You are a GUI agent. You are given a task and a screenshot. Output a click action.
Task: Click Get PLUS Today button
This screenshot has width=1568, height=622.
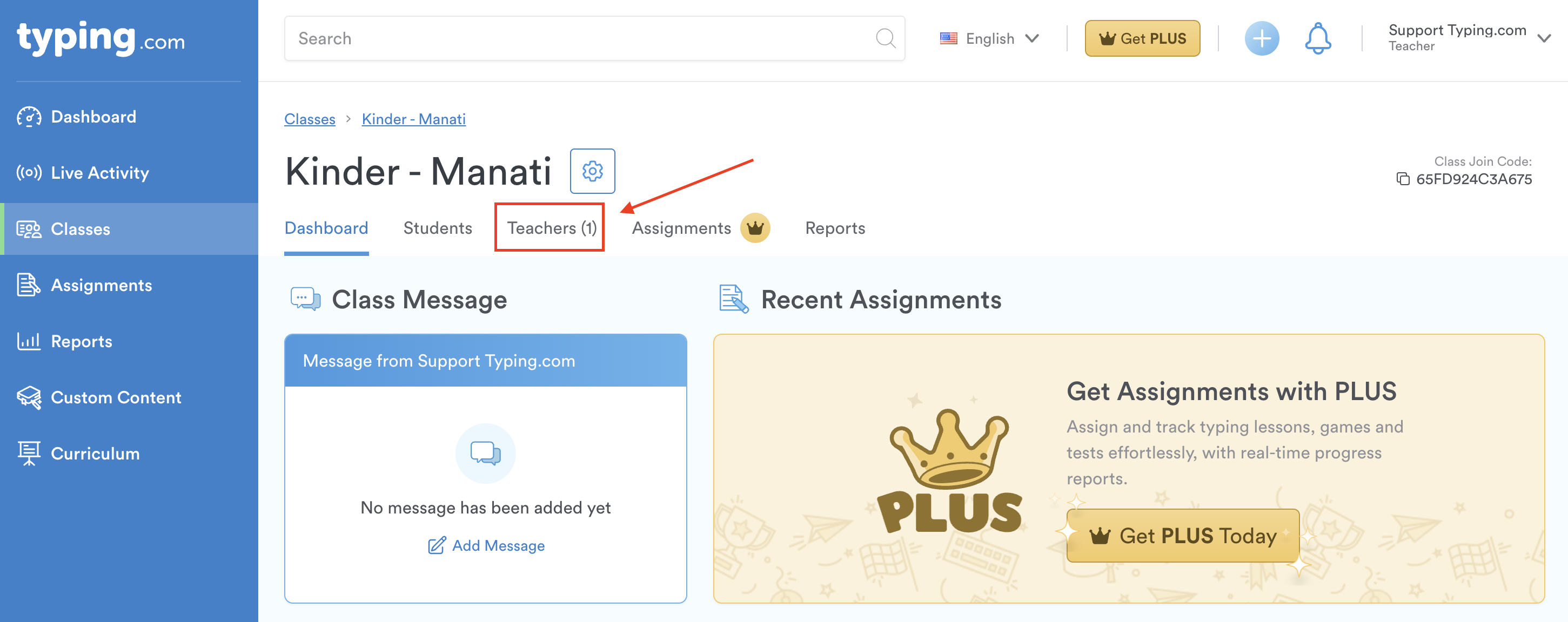point(1183,536)
